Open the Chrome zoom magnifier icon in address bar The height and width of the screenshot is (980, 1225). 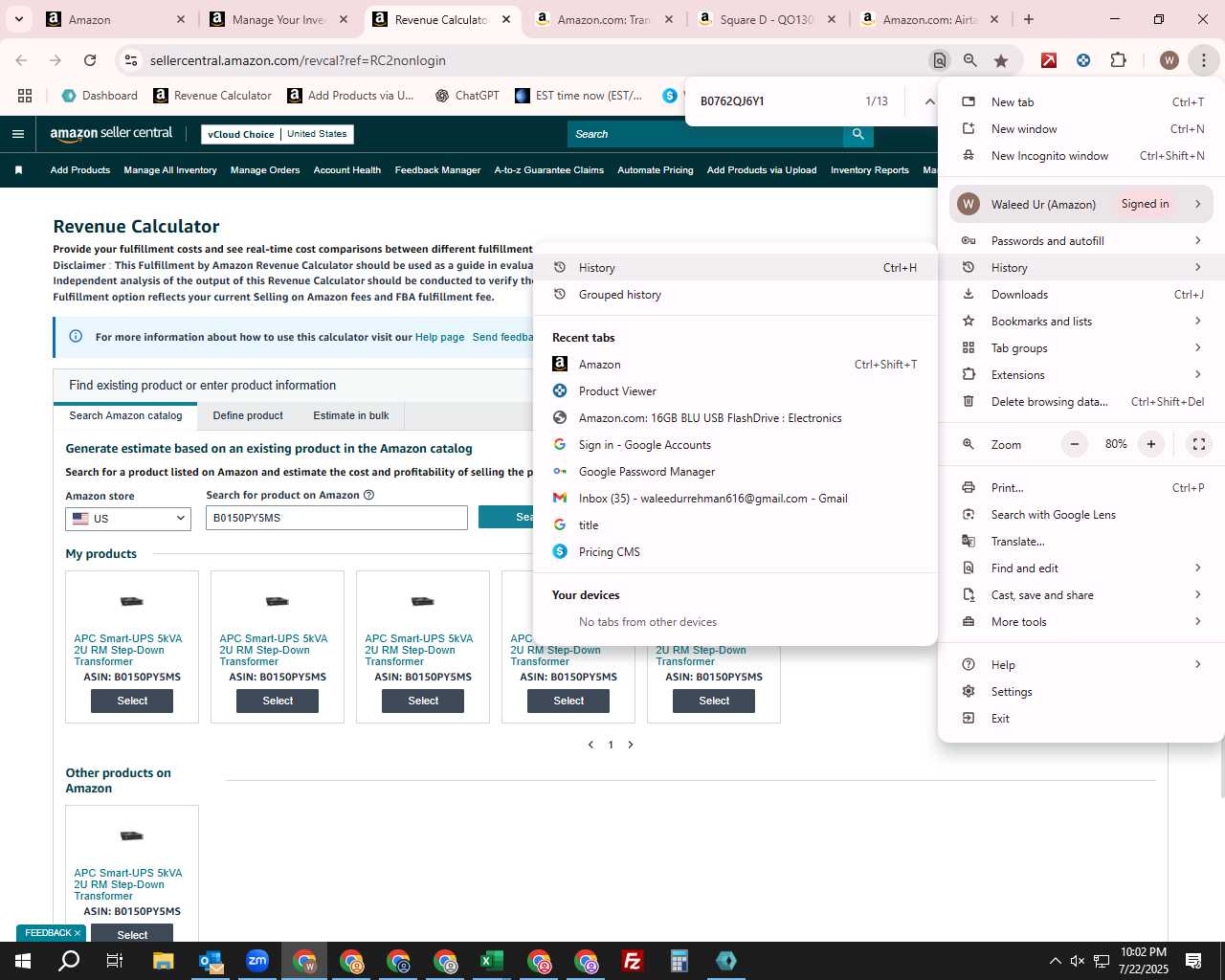[970, 60]
